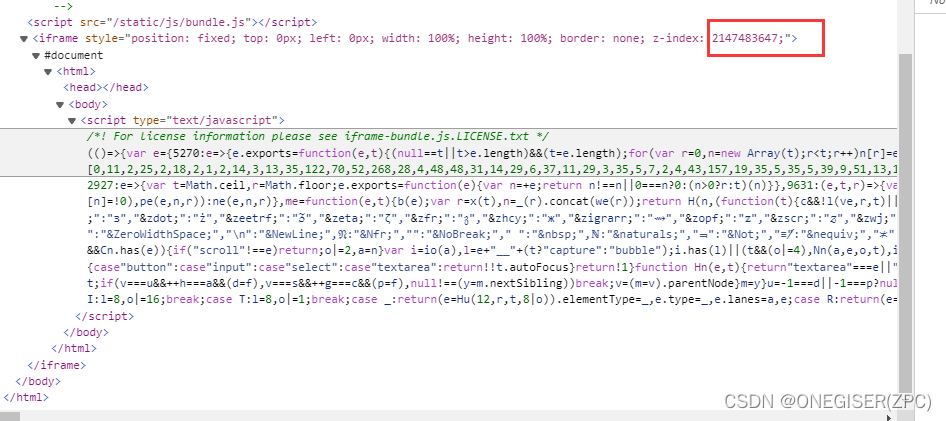The width and height of the screenshot is (946, 421).
Task: Click the inner closing </body> tag after script
Action: [86, 332]
